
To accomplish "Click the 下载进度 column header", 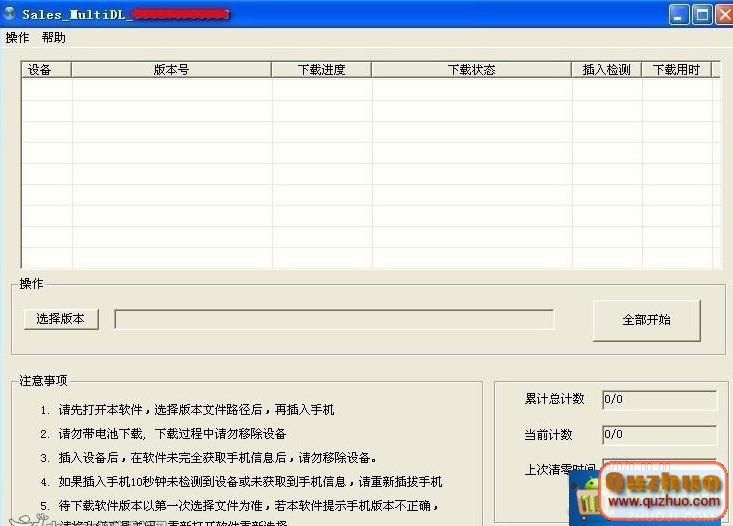I will (x=321, y=70).
